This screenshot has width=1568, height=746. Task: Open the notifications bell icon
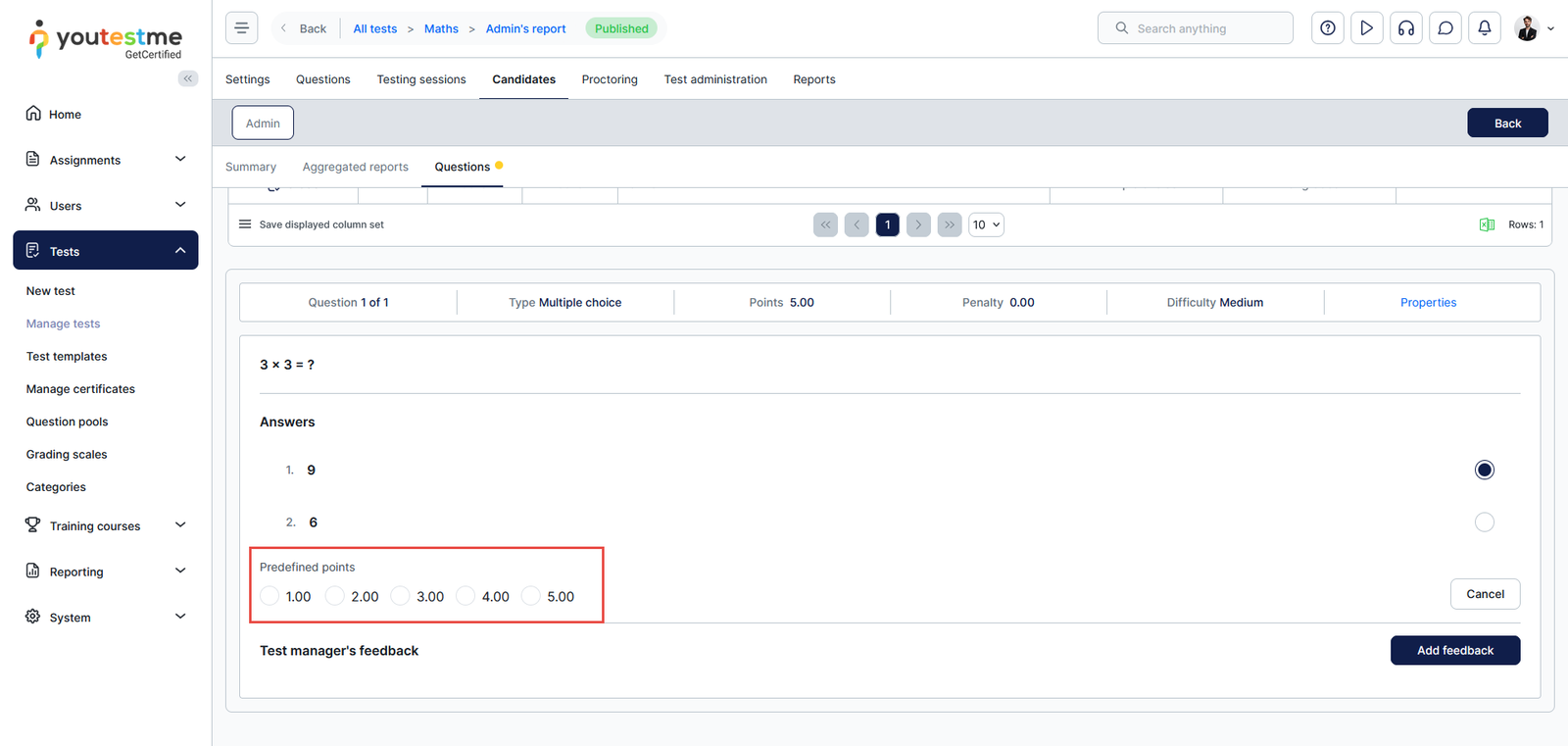(x=1484, y=28)
